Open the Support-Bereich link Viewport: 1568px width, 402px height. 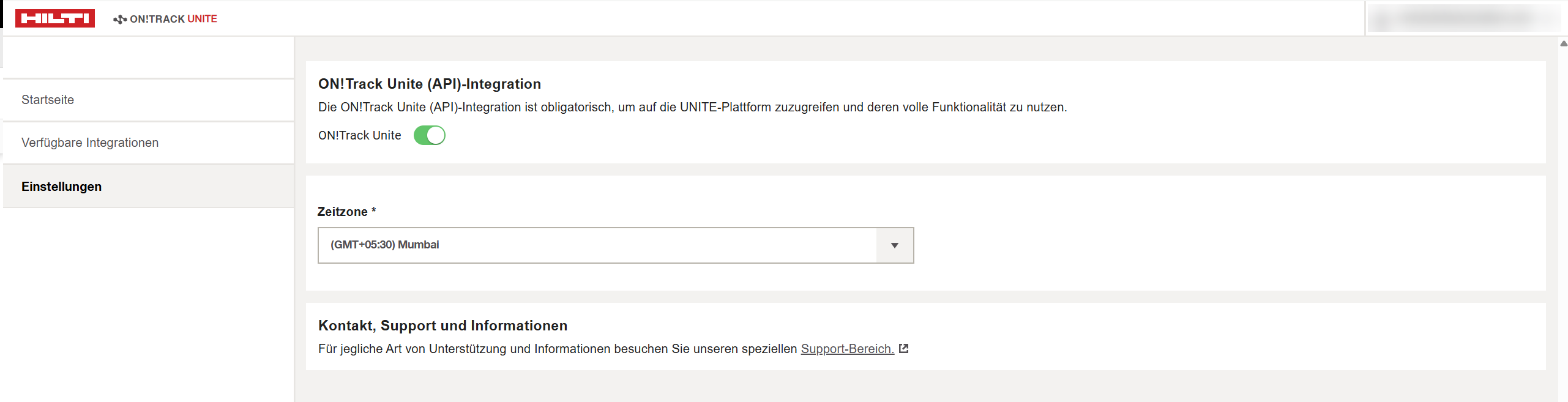[847, 349]
